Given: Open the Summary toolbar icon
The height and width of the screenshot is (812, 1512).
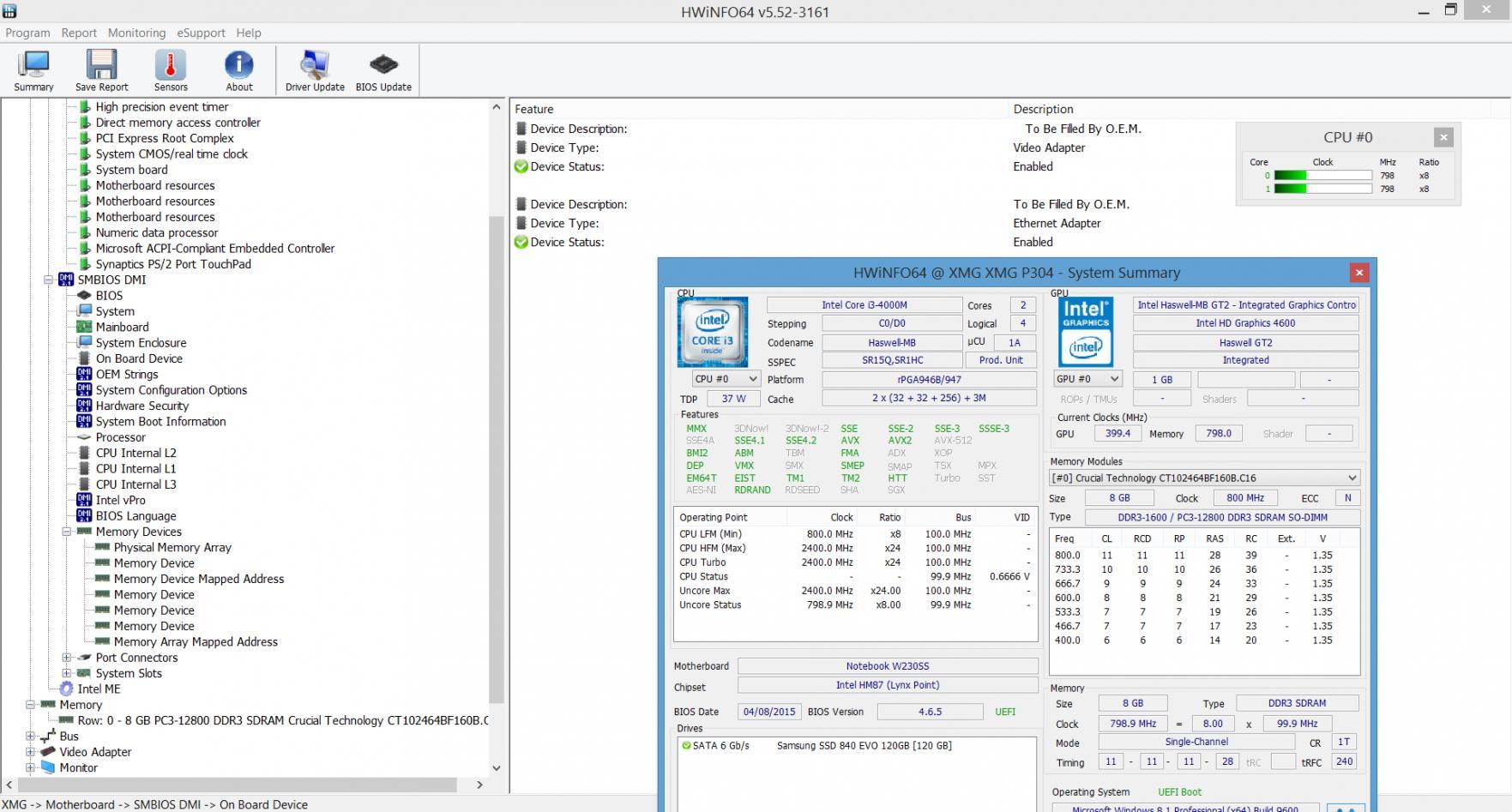Looking at the screenshot, I should tap(34, 70).
